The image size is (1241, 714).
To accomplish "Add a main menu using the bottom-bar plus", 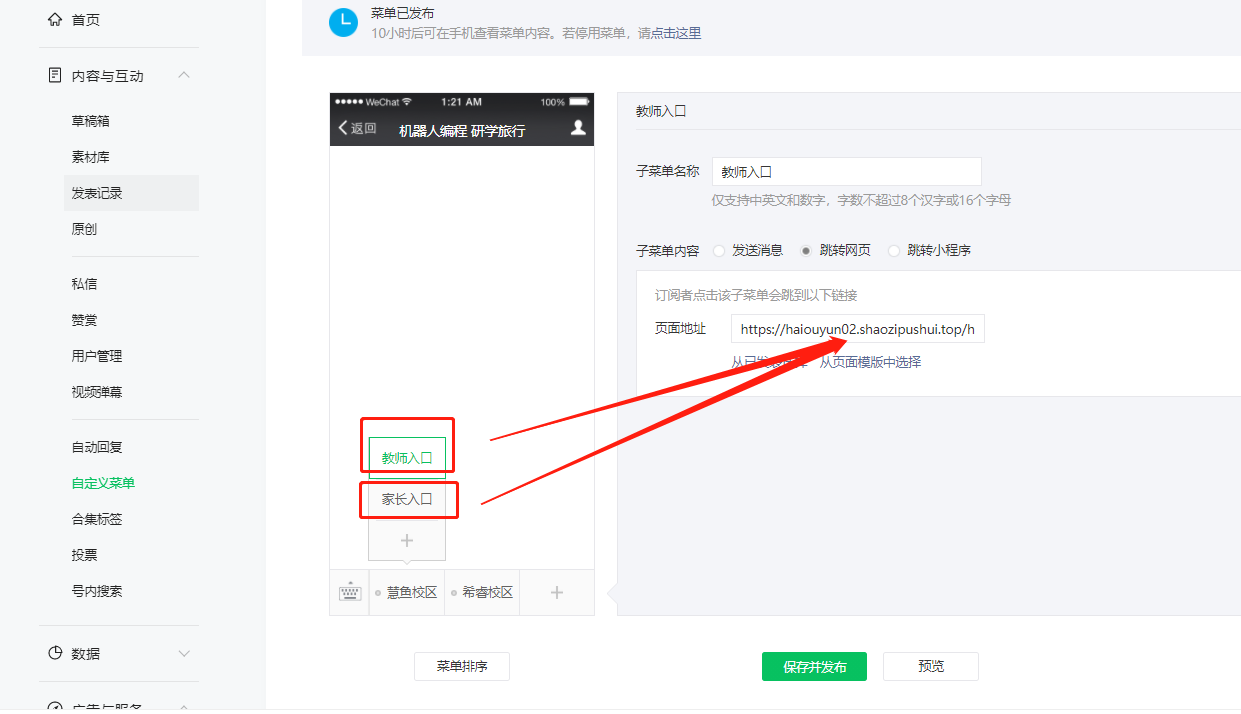I will (557, 592).
